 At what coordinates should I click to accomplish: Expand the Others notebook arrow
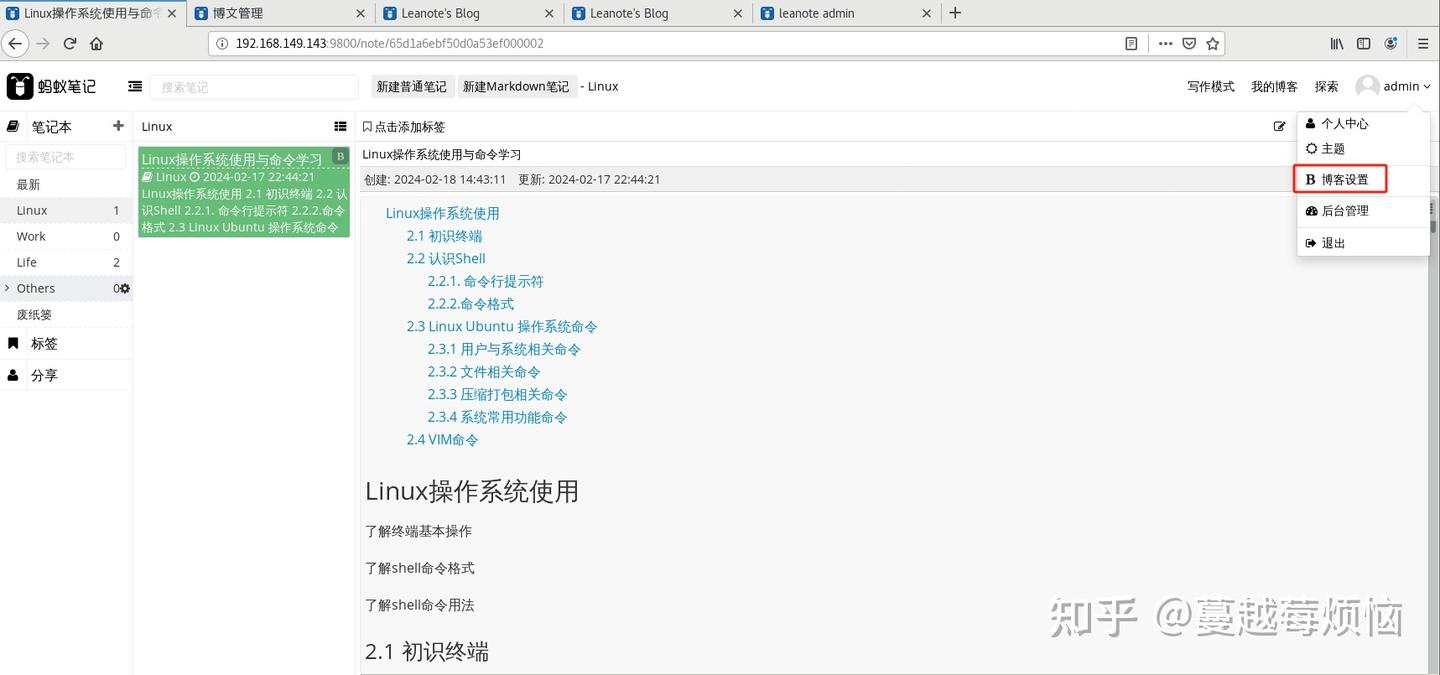8,288
